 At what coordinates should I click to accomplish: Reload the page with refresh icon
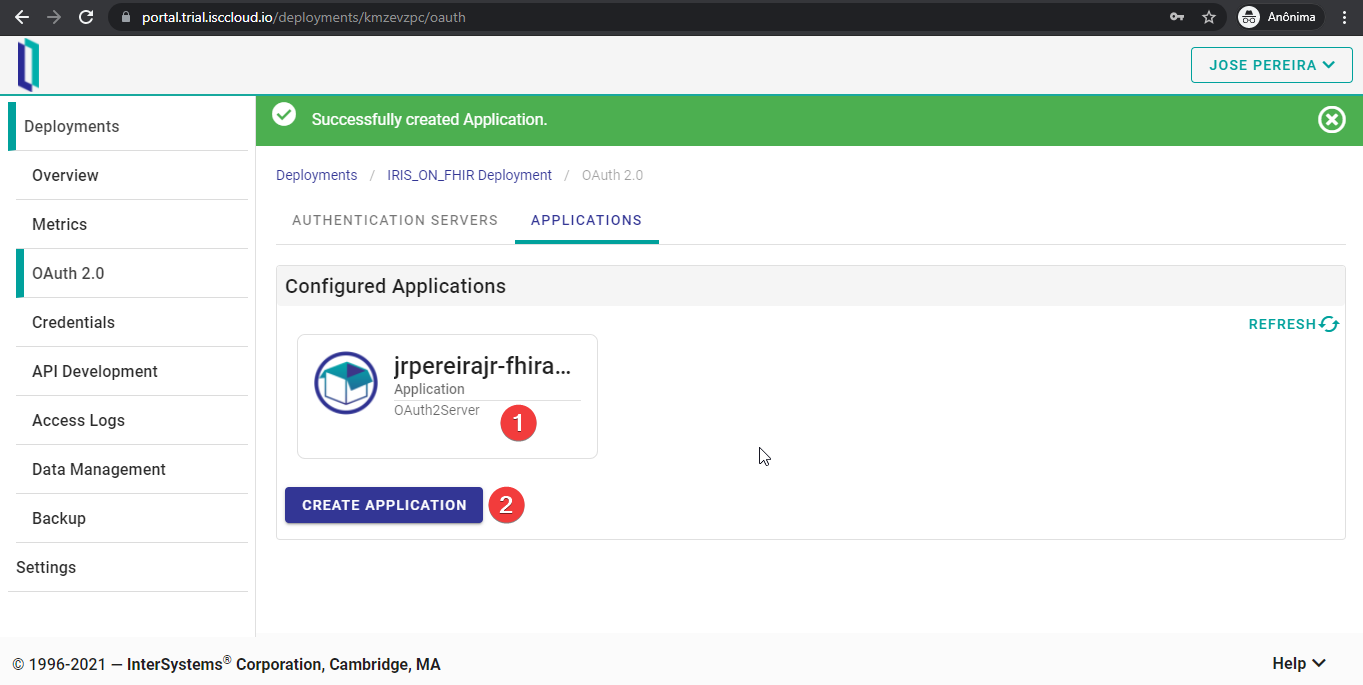[x=86, y=17]
